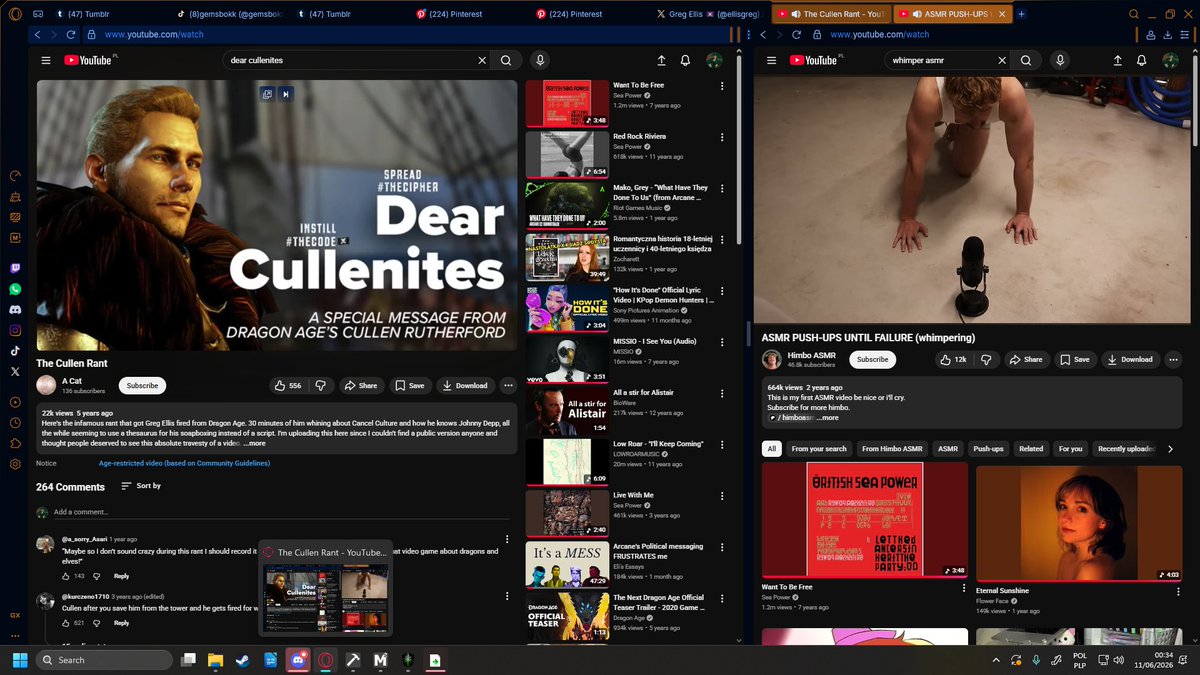Toggle Save on The Cullen Rant video
This screenshot has height=675, width=1200.
pyautogui.click(x=409, y=385)
